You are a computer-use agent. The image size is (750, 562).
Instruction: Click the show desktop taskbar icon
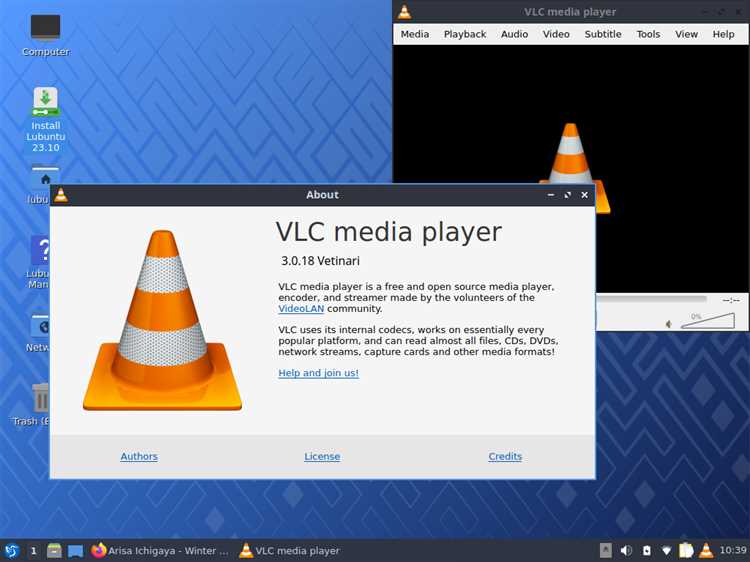pos(75,551)
